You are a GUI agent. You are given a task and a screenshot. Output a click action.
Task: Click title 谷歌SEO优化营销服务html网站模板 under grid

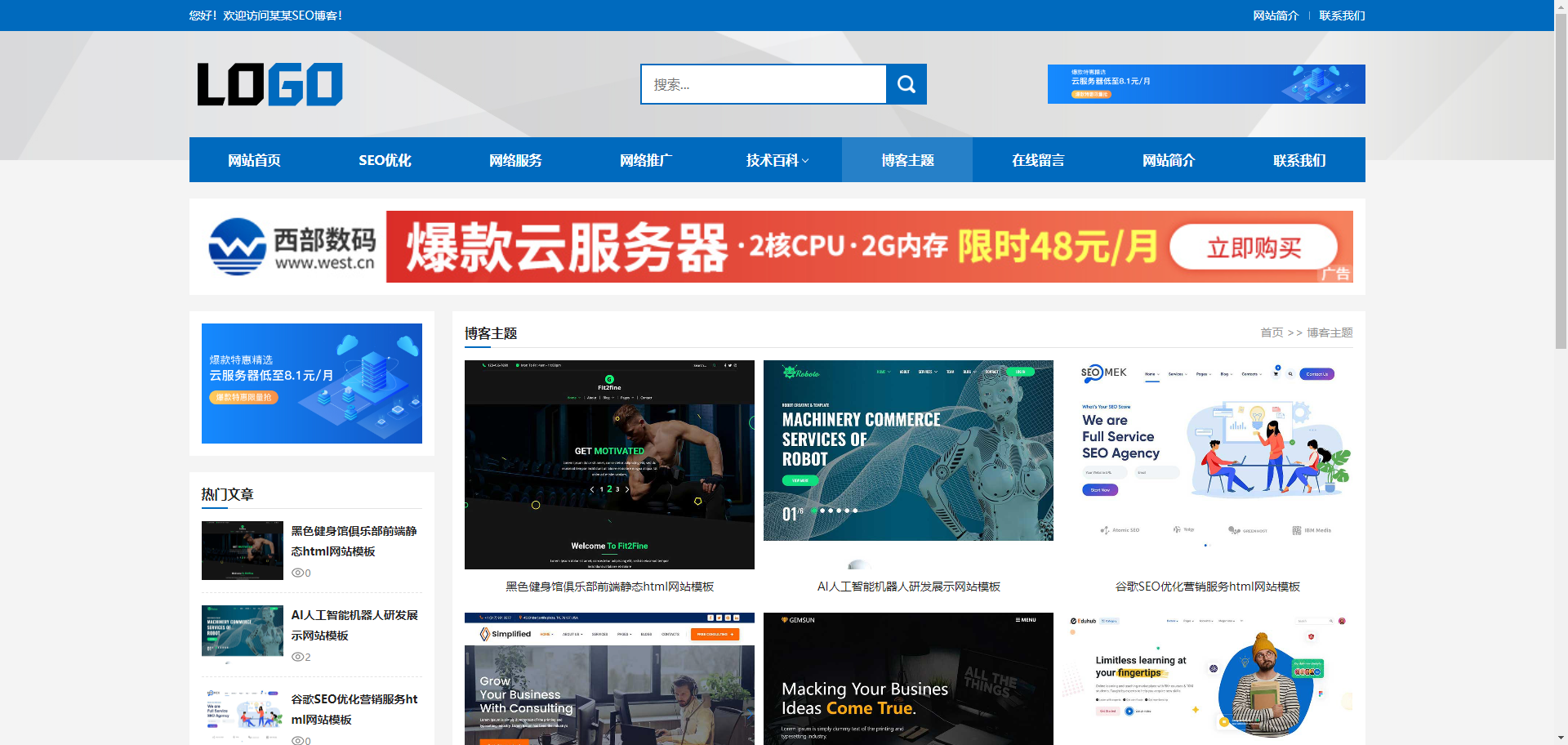tap(1208, 587)
